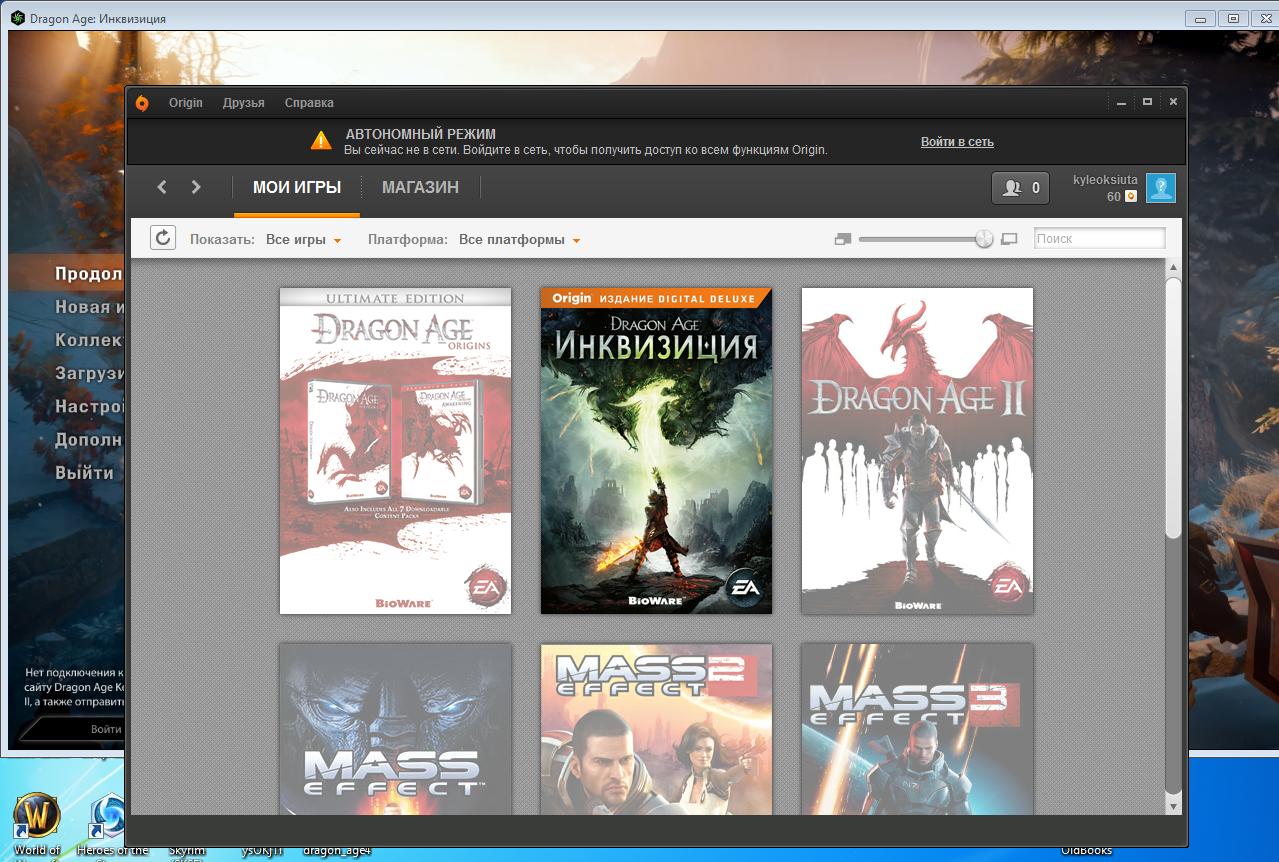The height and width of the screenshot is (862, 1279).
Task: Open the Друзья menu
Action: click(244, 103)
